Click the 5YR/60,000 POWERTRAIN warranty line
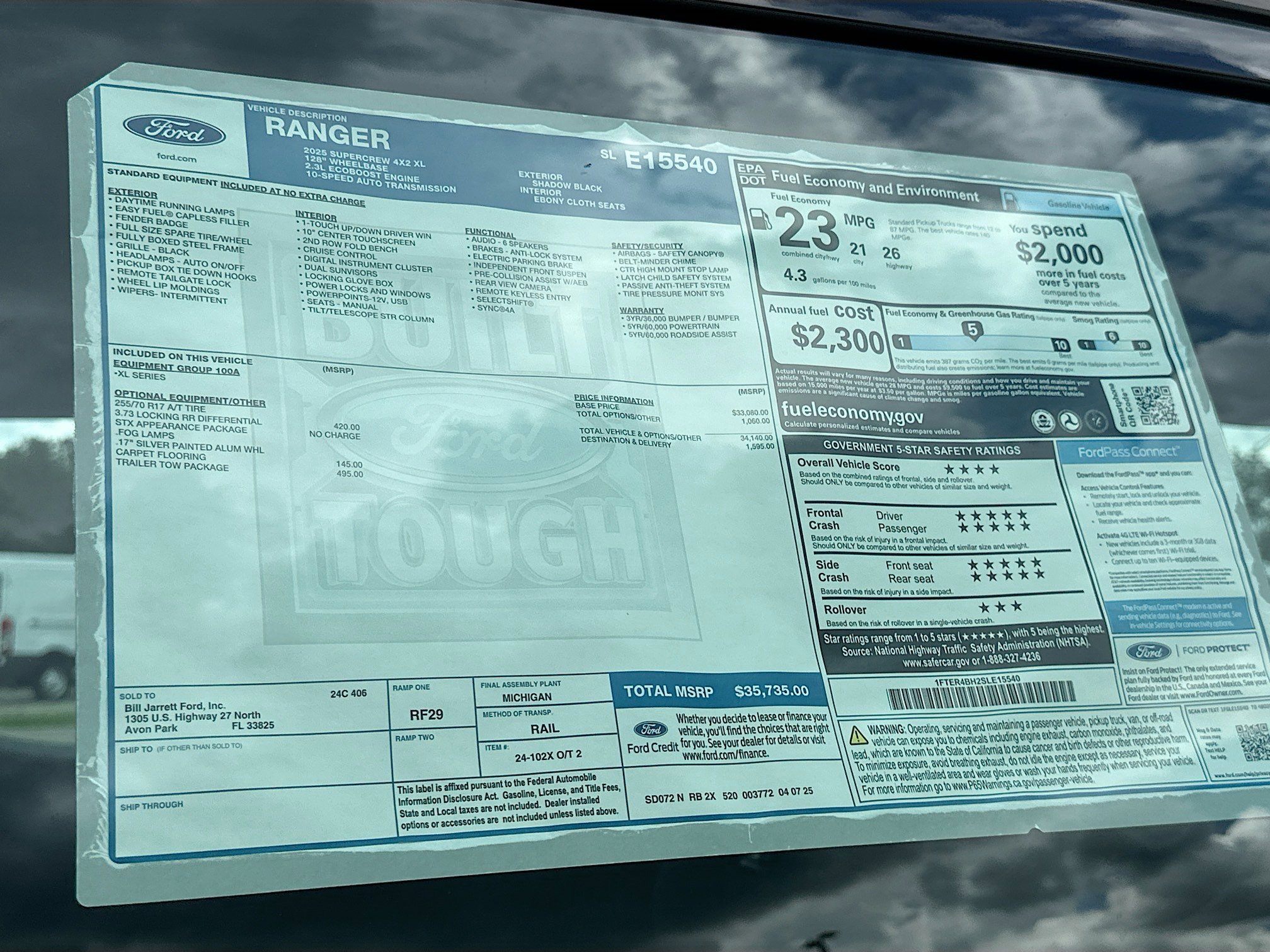 [x=672, y=326]
